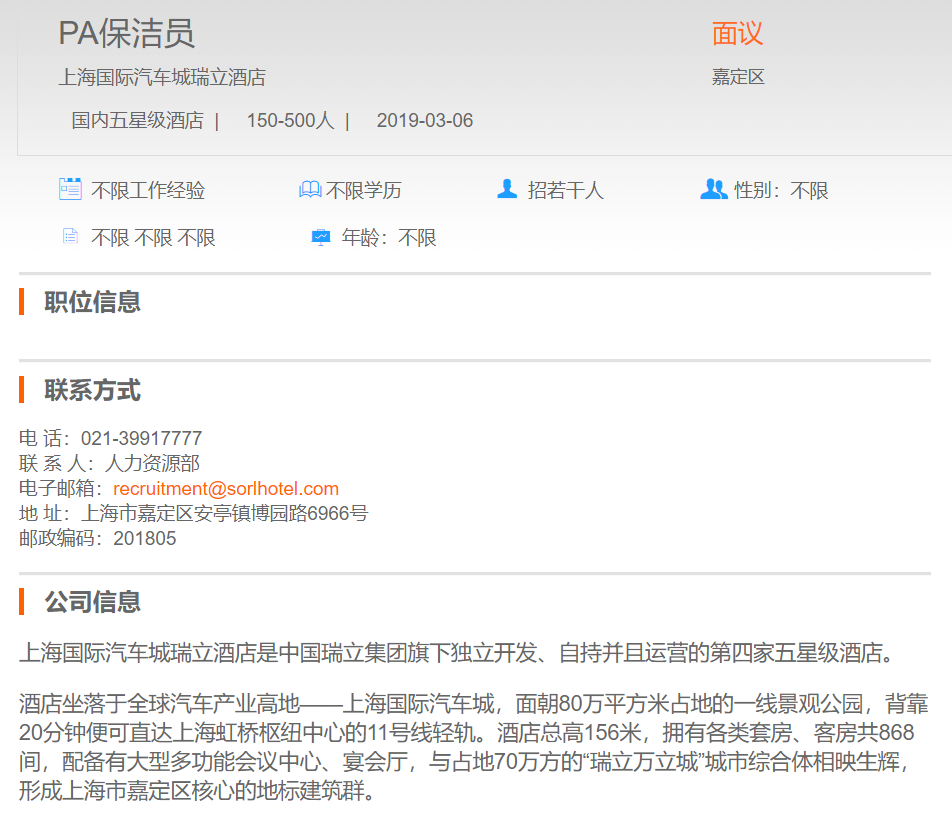Click the work experience calendar icon
Image resolution: width=952 pixels, height=820 pixels.
[70, 189]
